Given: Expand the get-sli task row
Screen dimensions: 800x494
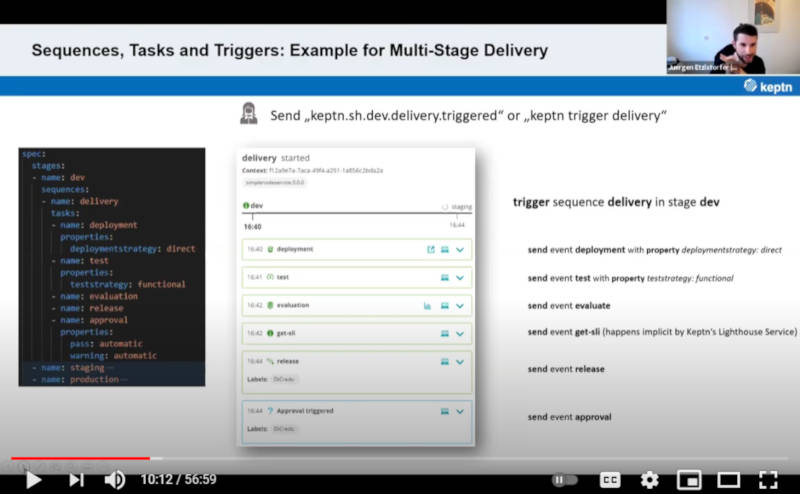Looking at the screenshot, I should pyautogui.click(x=460, y=334).
